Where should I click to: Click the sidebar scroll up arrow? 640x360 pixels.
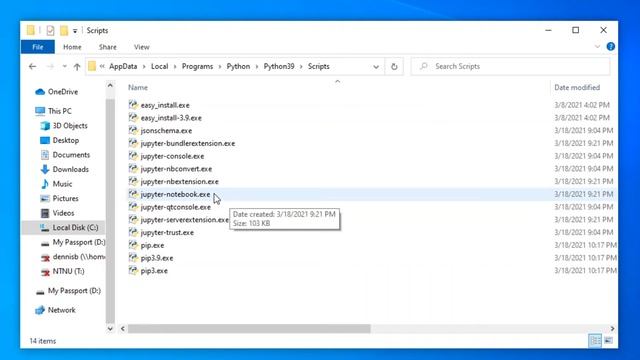tap(110, 86)
